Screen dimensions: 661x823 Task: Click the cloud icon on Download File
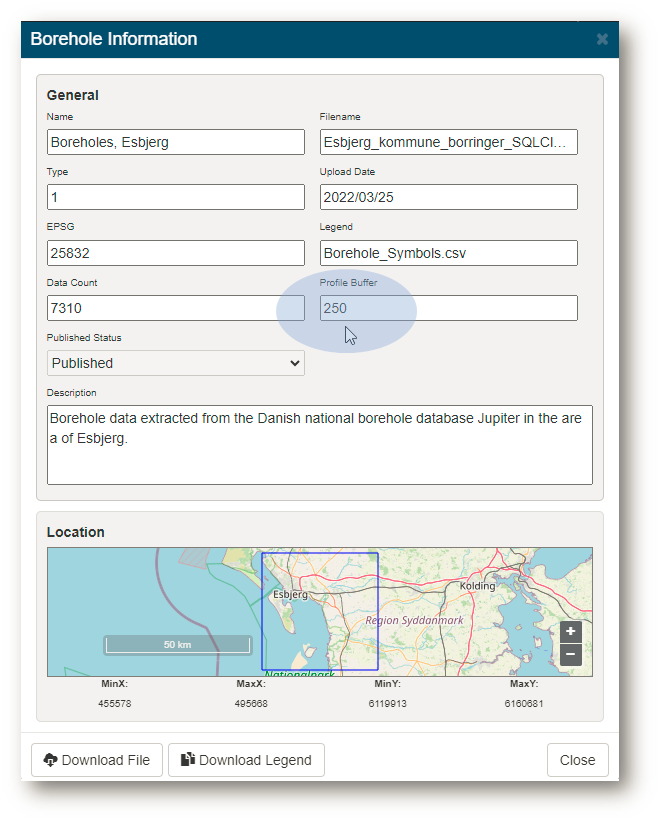50,759
